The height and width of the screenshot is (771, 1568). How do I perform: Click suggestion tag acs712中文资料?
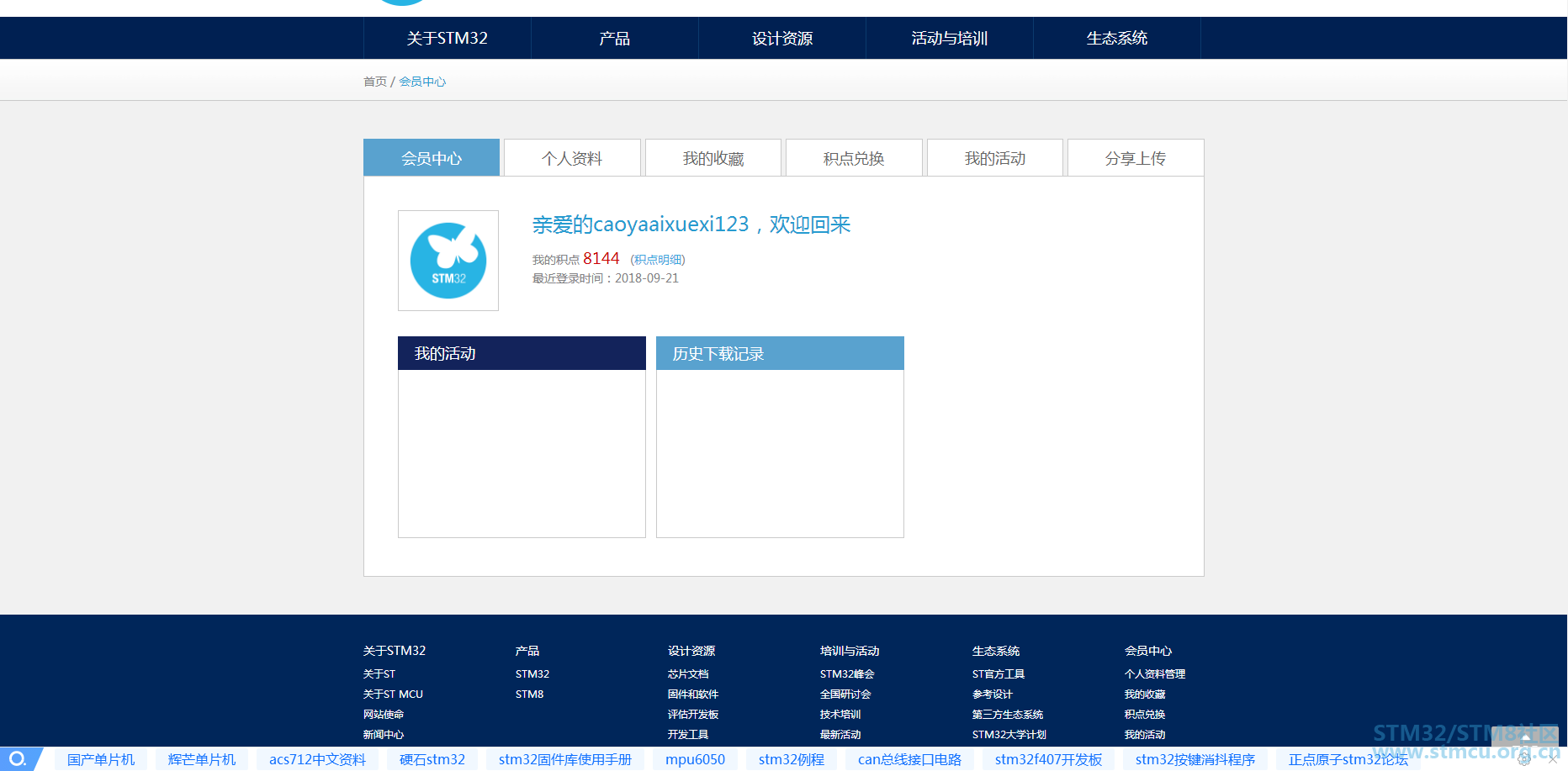317,760
